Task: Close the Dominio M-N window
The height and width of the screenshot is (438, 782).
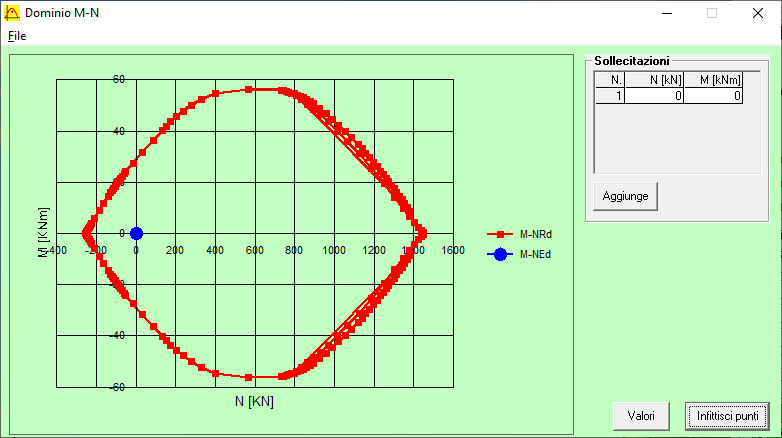Action: coord(758,13)
